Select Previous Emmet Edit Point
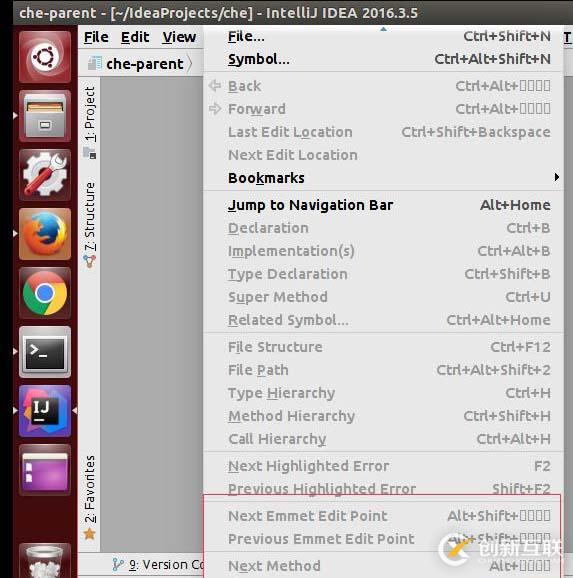 coord(383,539)
